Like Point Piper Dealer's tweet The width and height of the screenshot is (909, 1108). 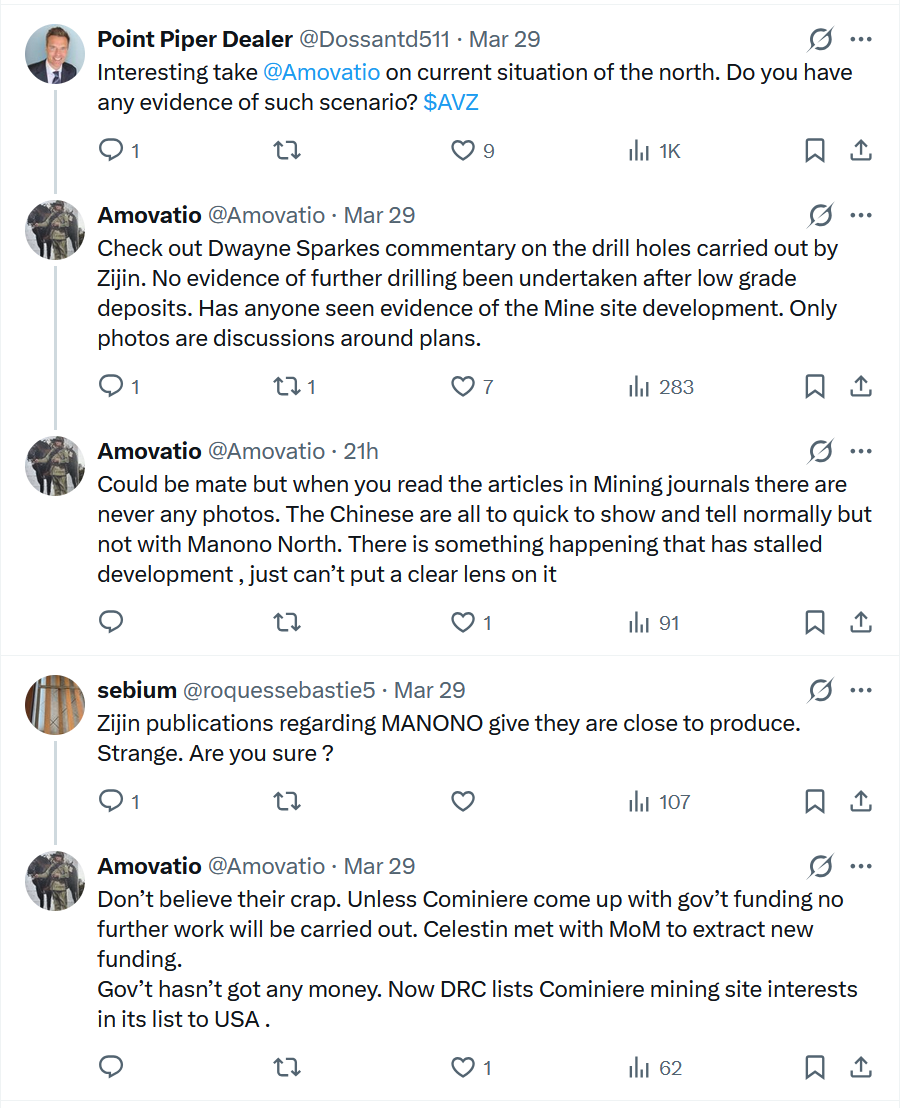(x=462, y=151)
